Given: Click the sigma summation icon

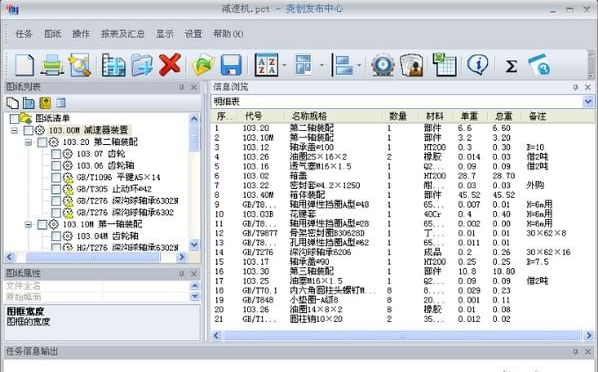Looking at the screenshot, I should click(511, 66).
